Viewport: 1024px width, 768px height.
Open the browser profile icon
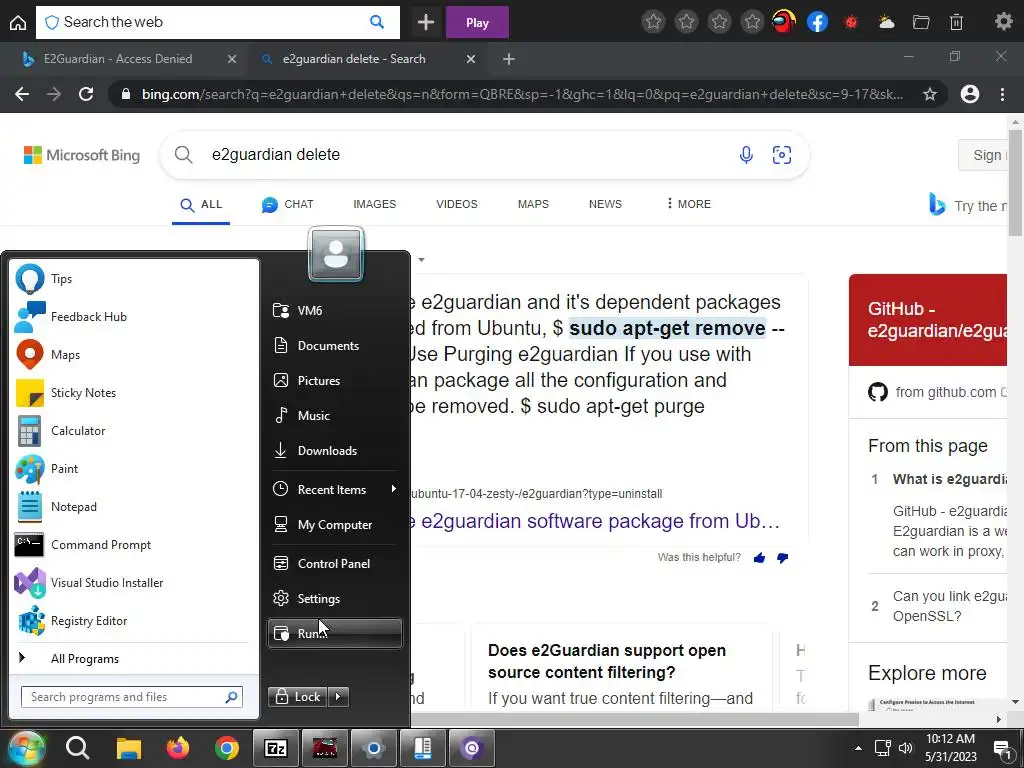click(970, 94)
